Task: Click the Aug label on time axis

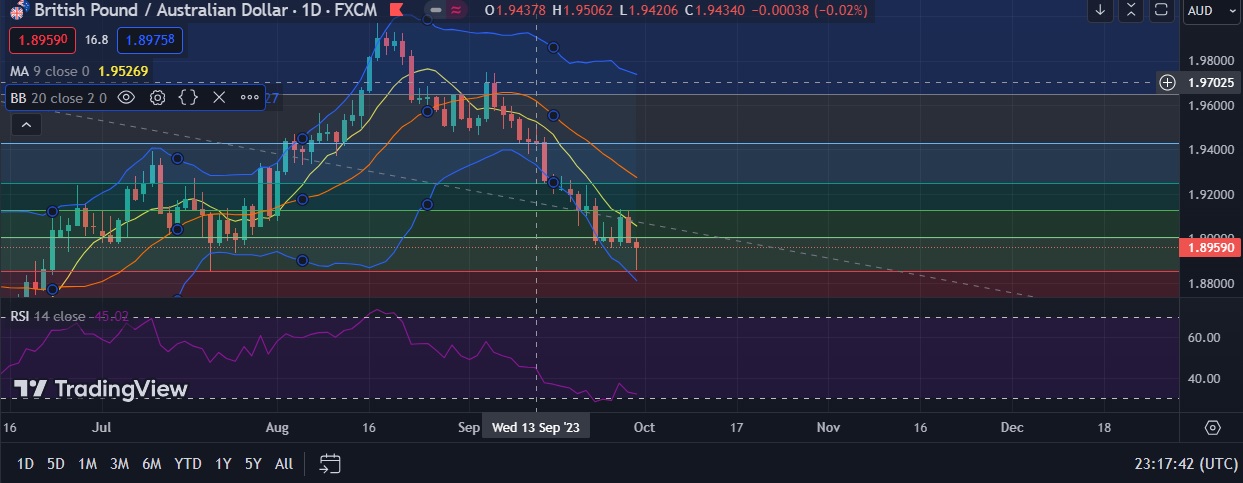Action: tap(277, 427)
